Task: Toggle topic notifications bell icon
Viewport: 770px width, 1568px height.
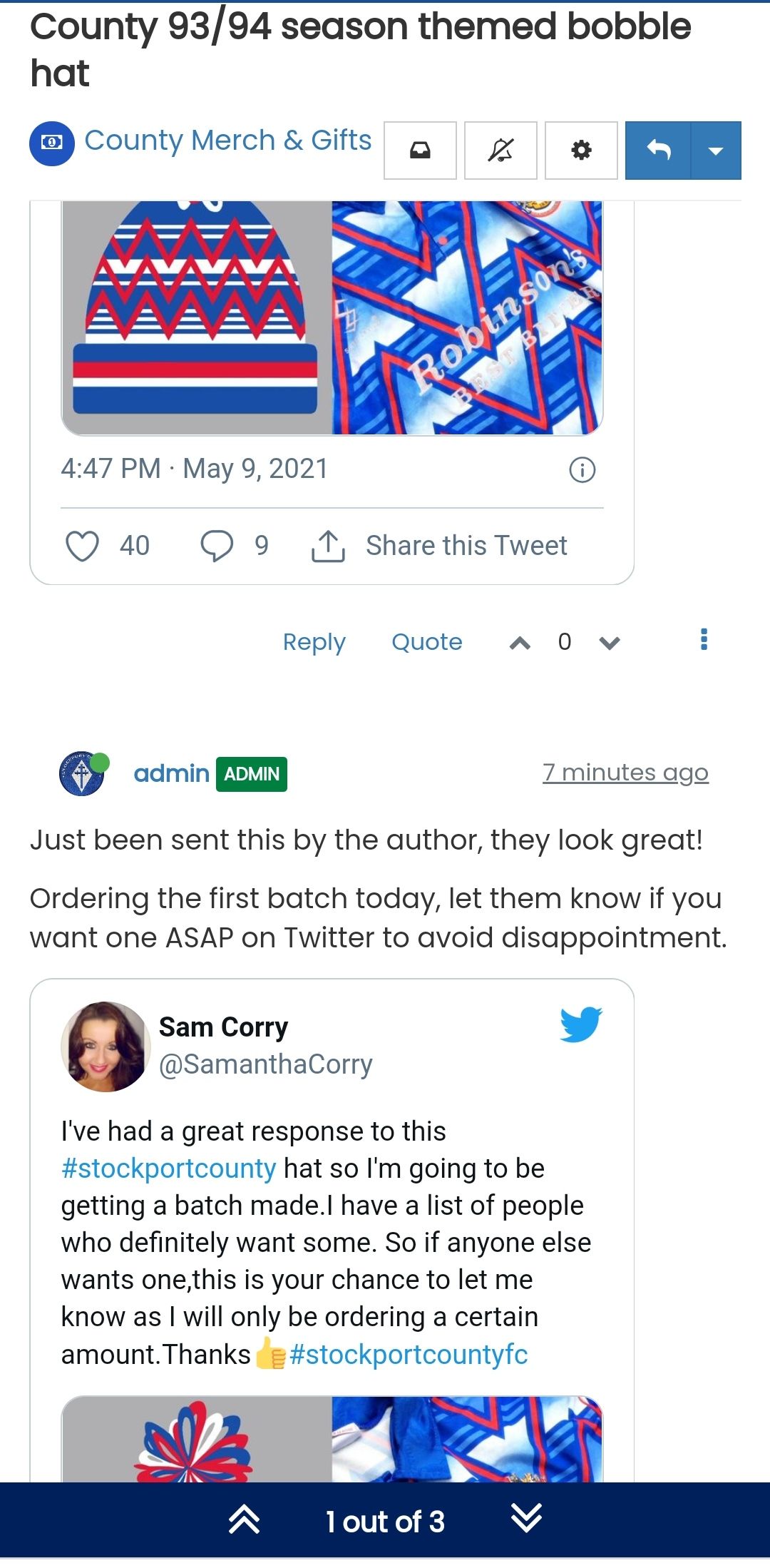Action: (x=500, y=151)
